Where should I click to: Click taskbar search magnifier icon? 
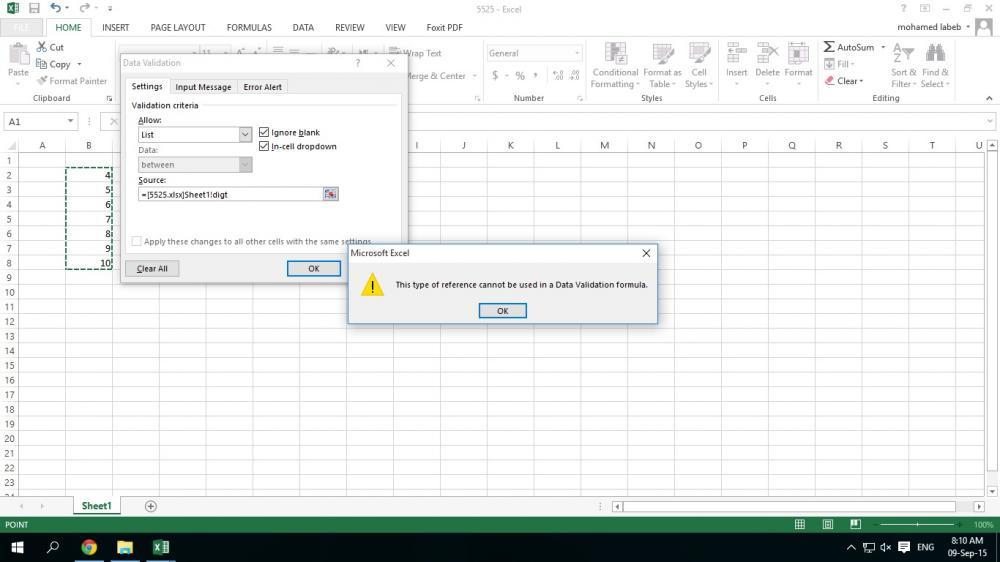point(53,547)
